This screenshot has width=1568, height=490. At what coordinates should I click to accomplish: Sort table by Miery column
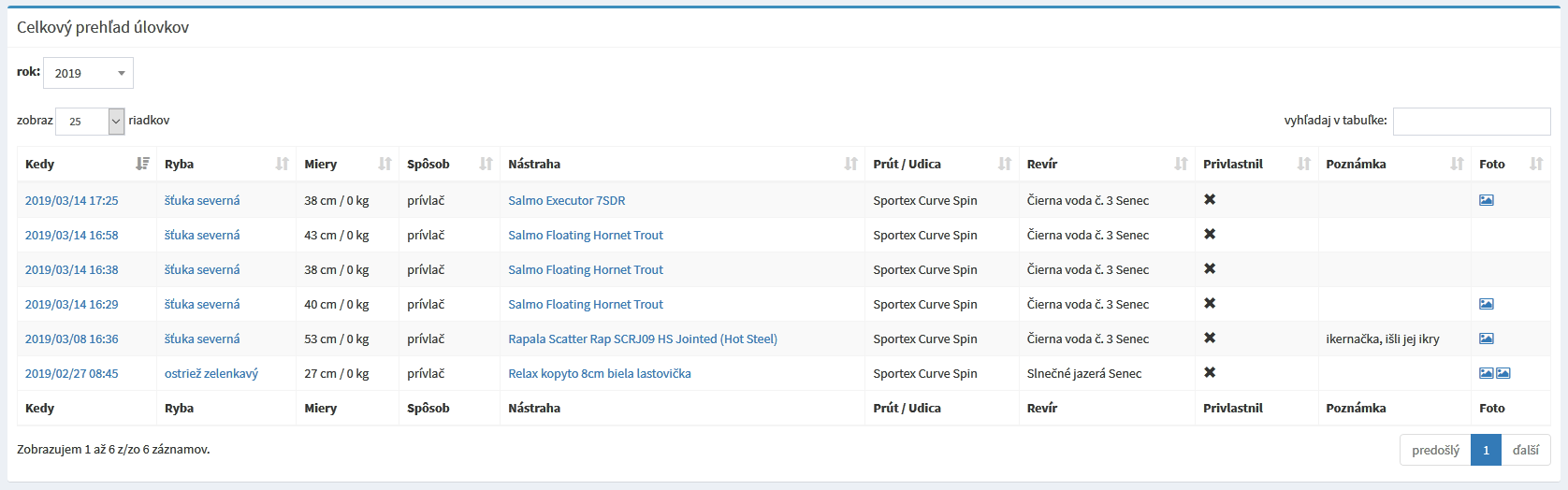347,164
